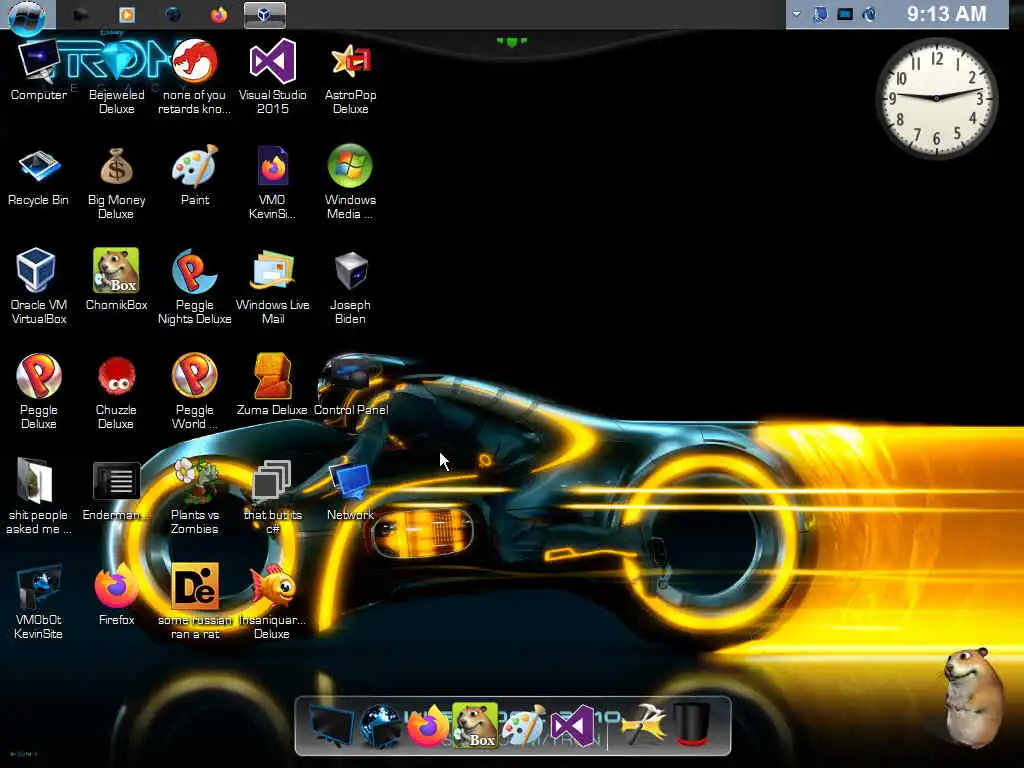
Task: Open the Joseph Biden desktop icon
Action: [x=350, y=287]
